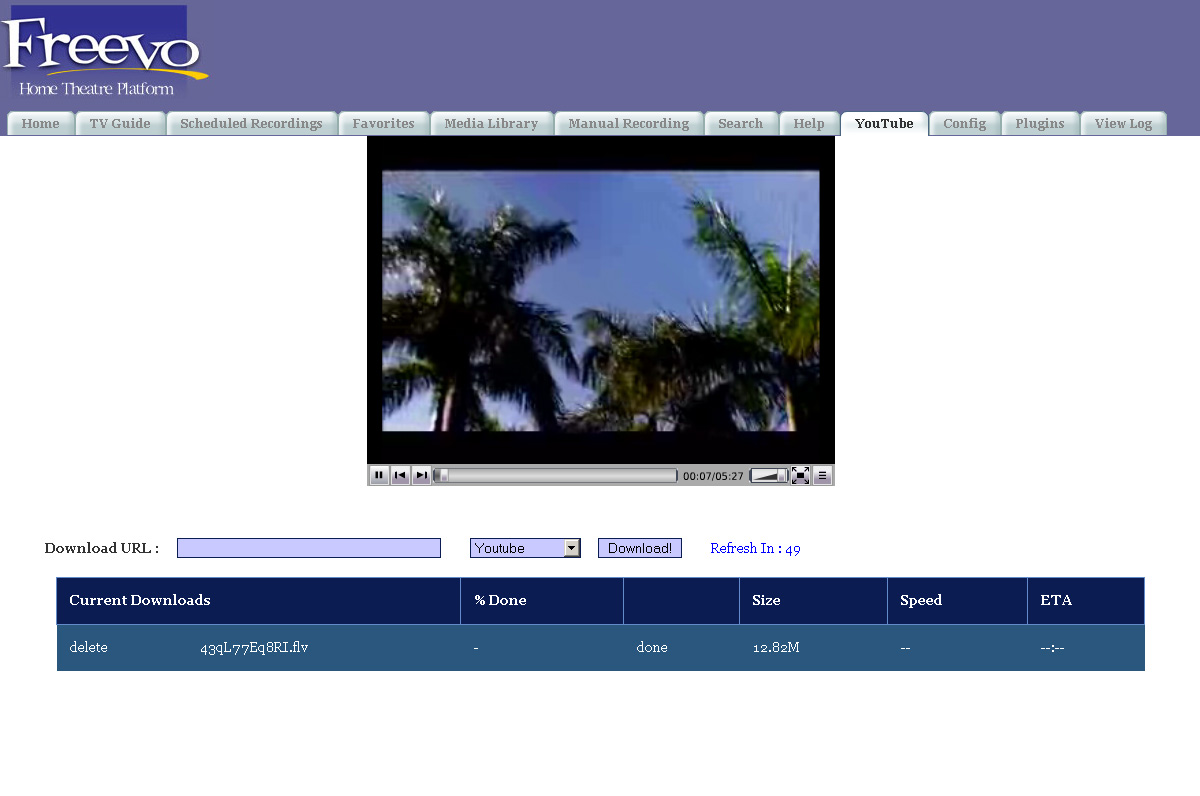1200x796 pixels.
Task: Switch to the TV Guide tab
Action: pos(120,124)
